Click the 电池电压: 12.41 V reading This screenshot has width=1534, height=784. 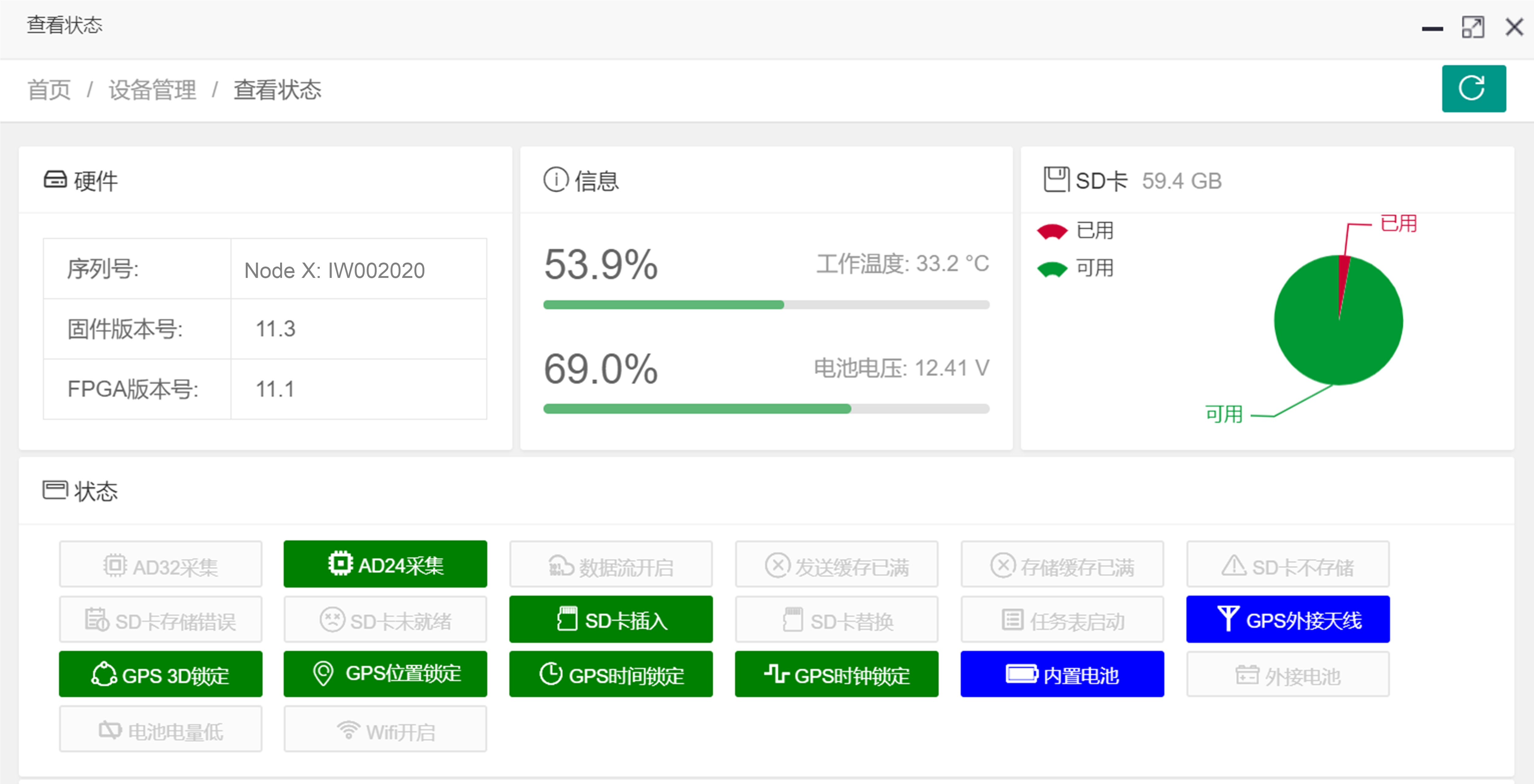902,368
